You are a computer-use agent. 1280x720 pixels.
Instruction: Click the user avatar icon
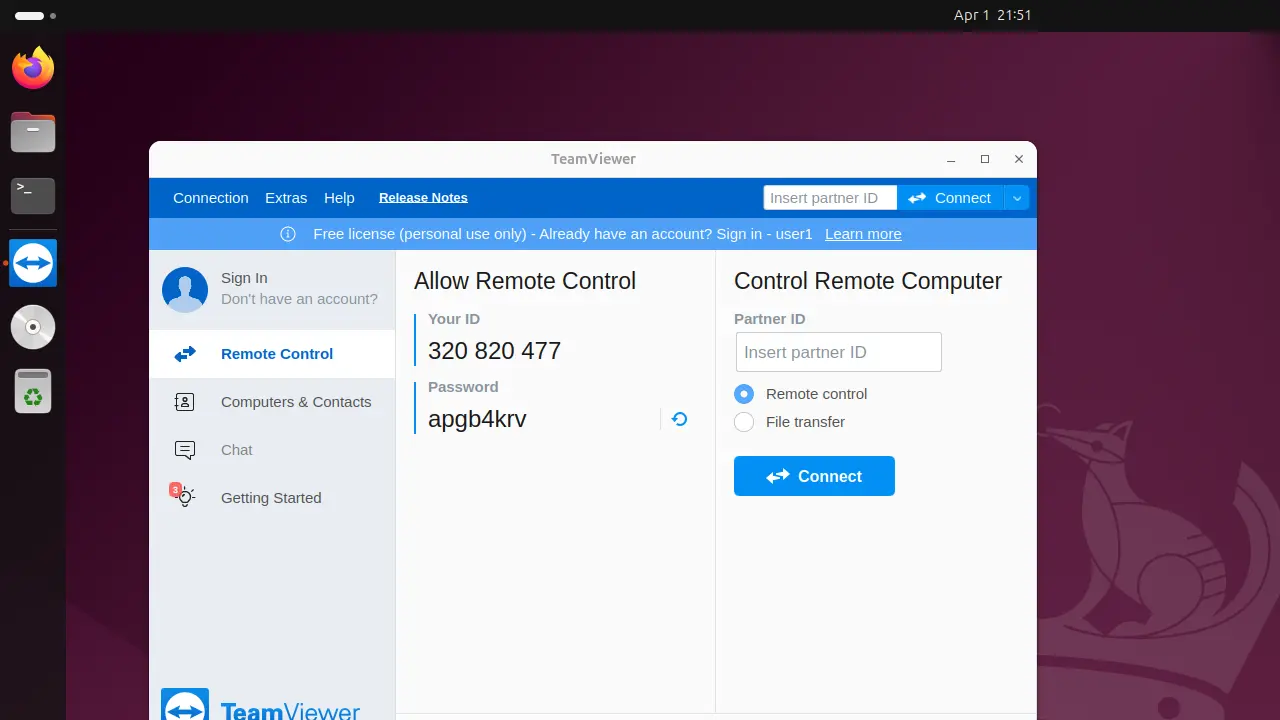(x=185, y=289)
